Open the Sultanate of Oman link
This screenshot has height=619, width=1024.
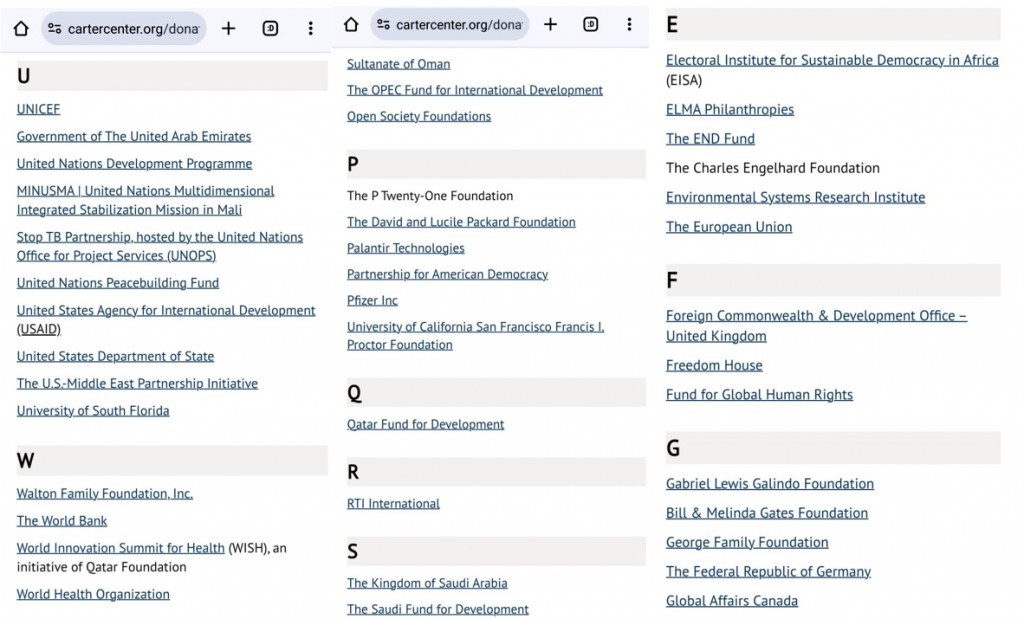tap(398, 64)
